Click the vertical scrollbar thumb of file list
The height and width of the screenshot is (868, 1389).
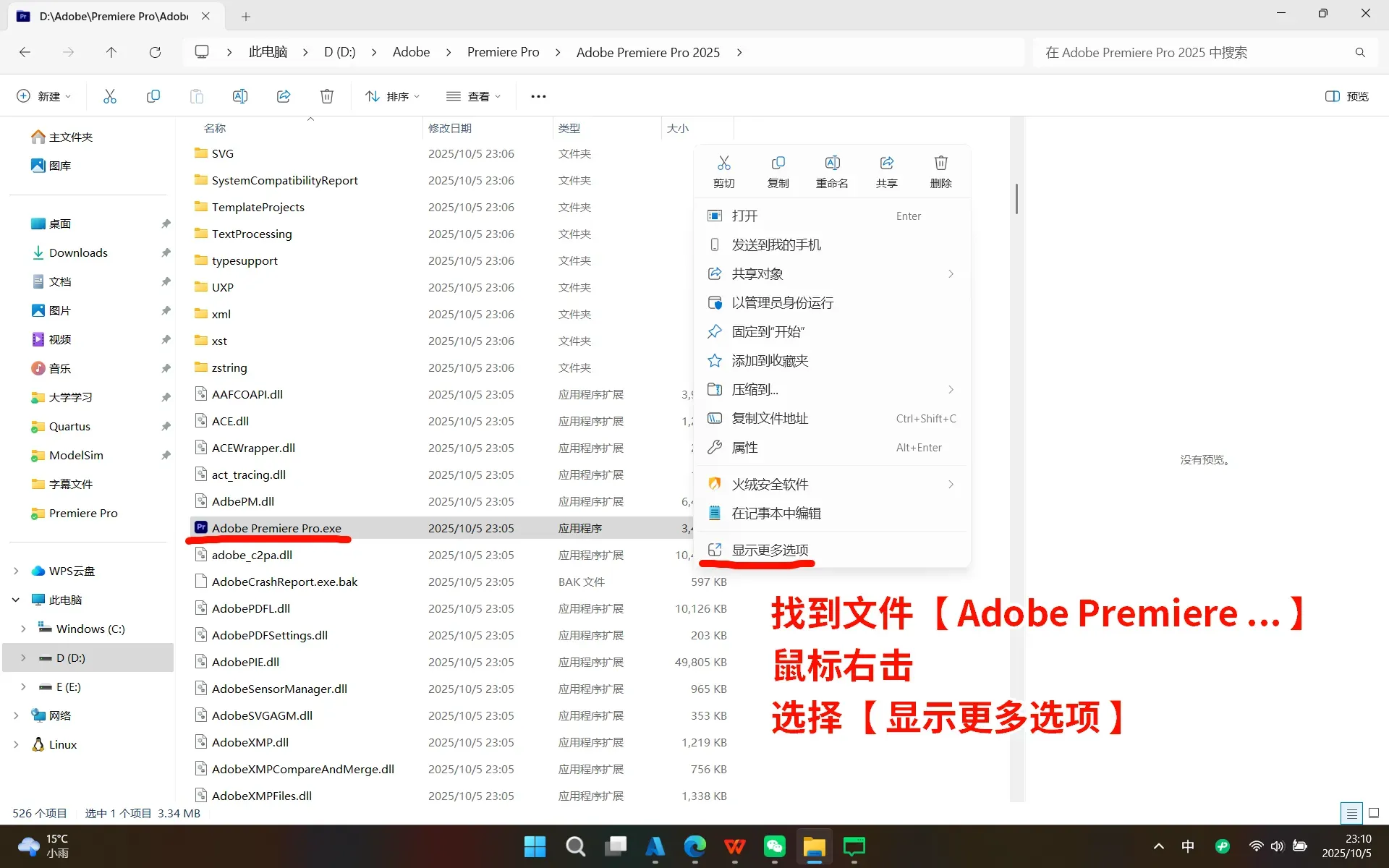point(1016,198)
